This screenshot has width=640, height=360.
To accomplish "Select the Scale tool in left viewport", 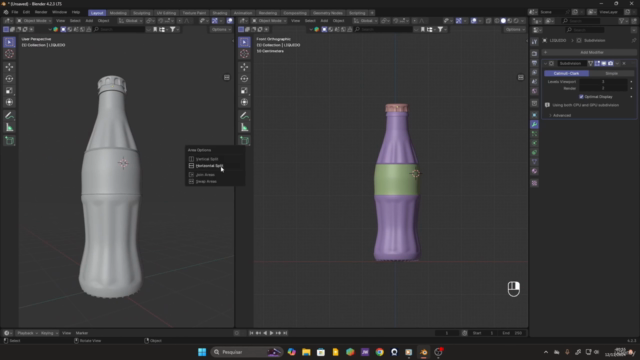I will (9, 91).
